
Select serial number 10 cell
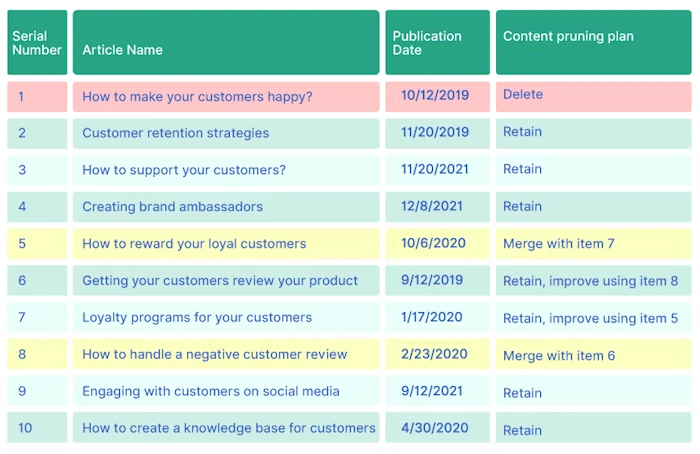tap(37, 428)
